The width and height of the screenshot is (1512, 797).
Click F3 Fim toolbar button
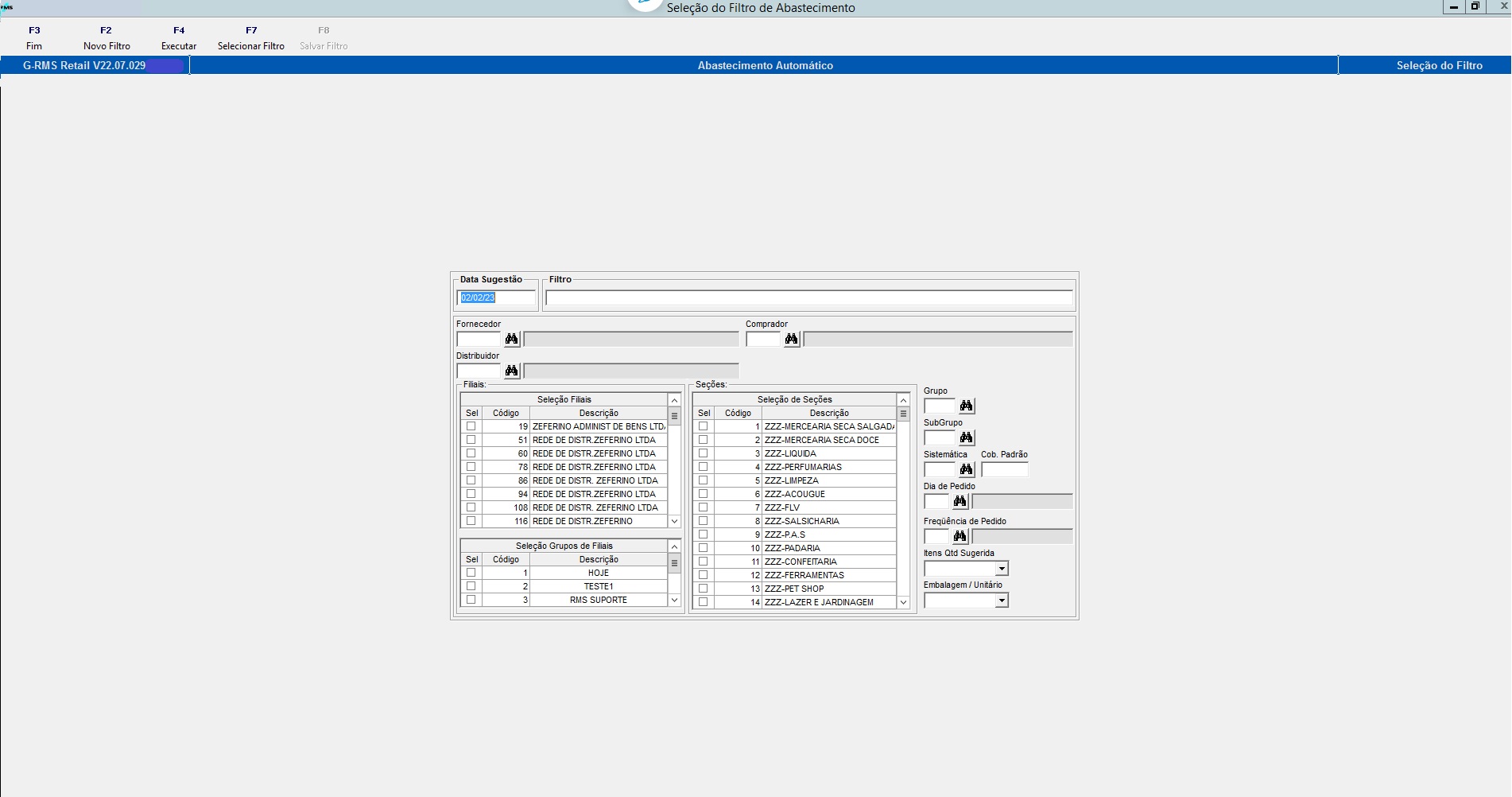click(x=34, y=38)
